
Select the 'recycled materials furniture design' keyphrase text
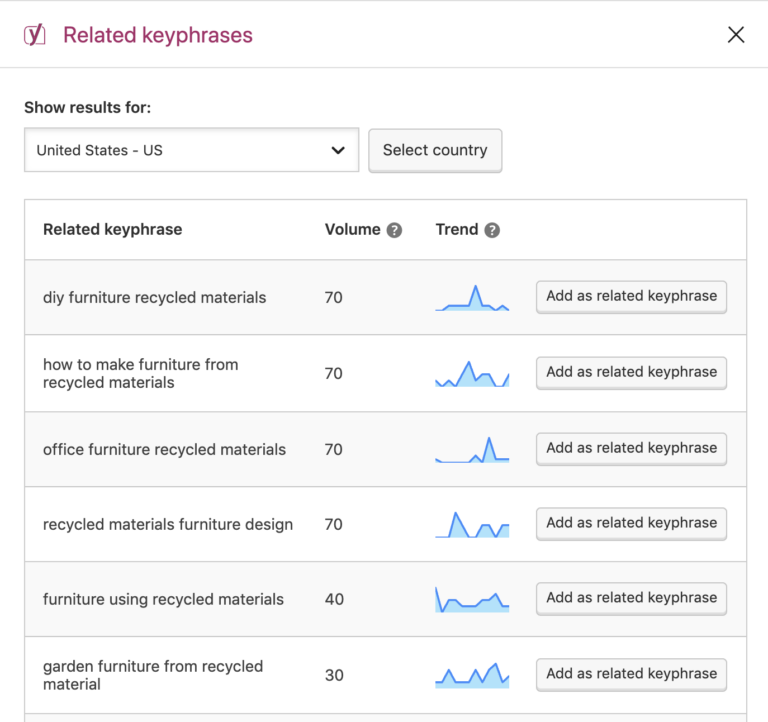click(x=168, y=524)
